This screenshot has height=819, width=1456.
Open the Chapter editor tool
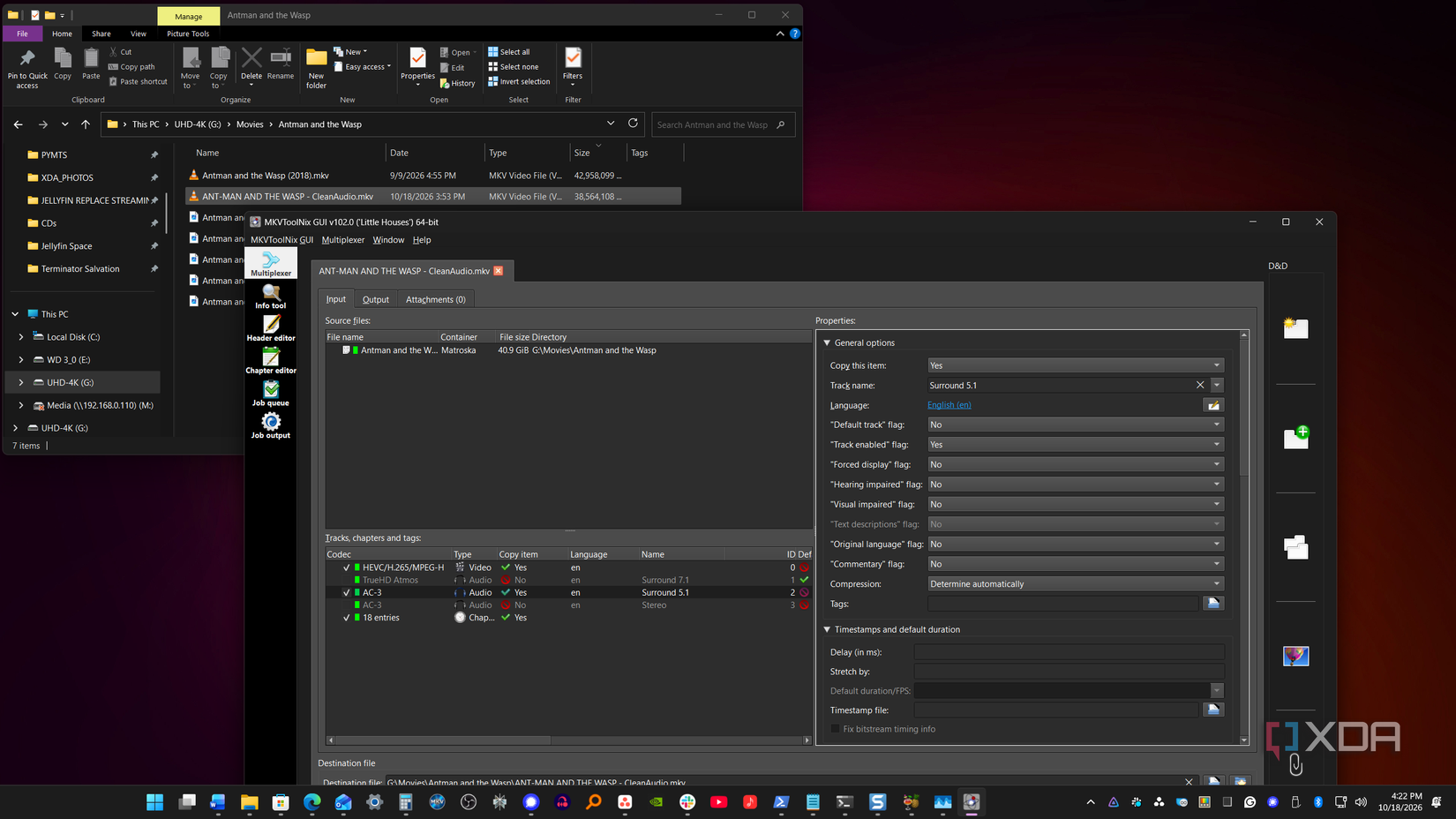pyautogui.click(x=271, y=362)
